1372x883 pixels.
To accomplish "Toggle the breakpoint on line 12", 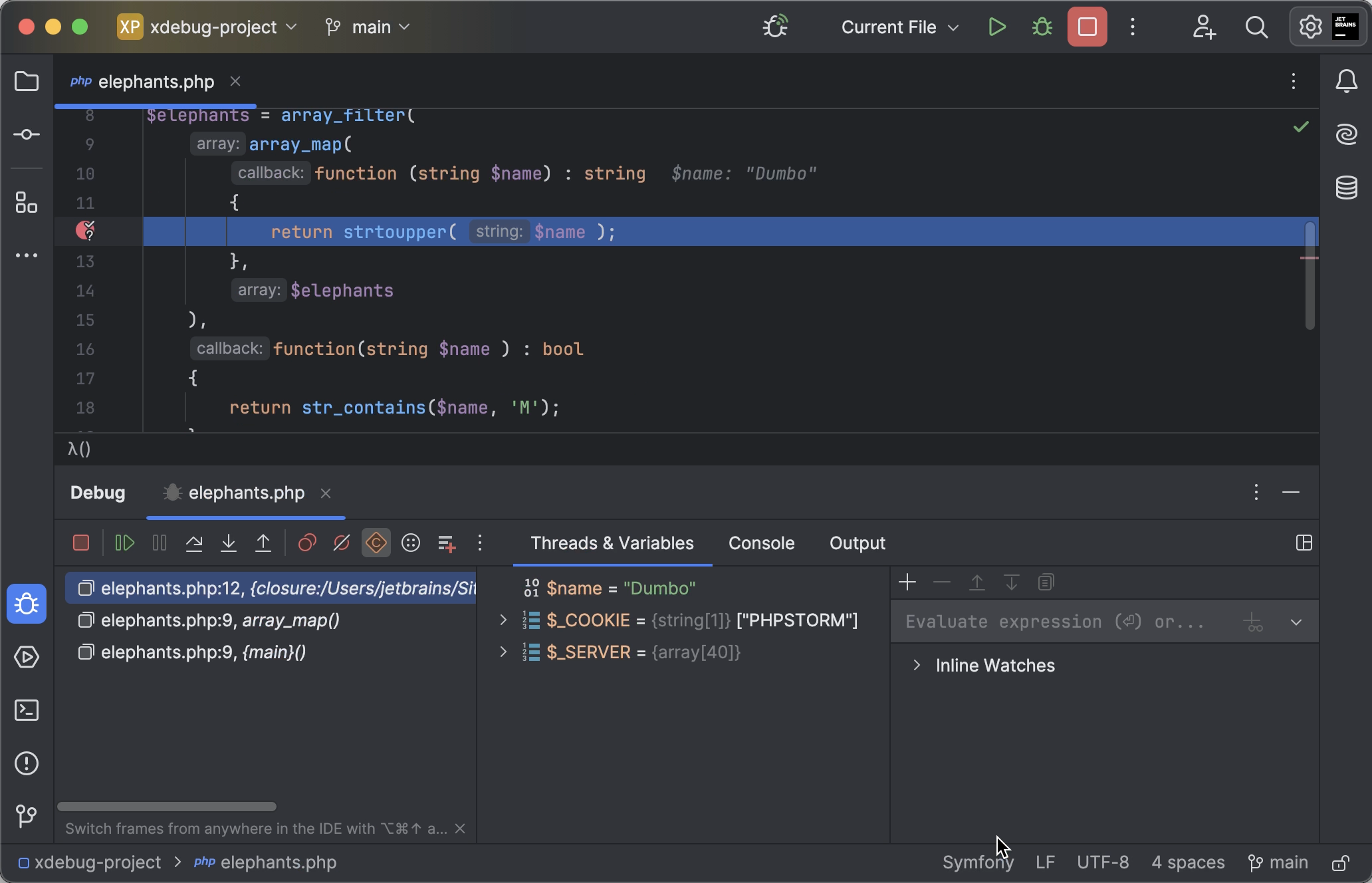I will [85, 231].
